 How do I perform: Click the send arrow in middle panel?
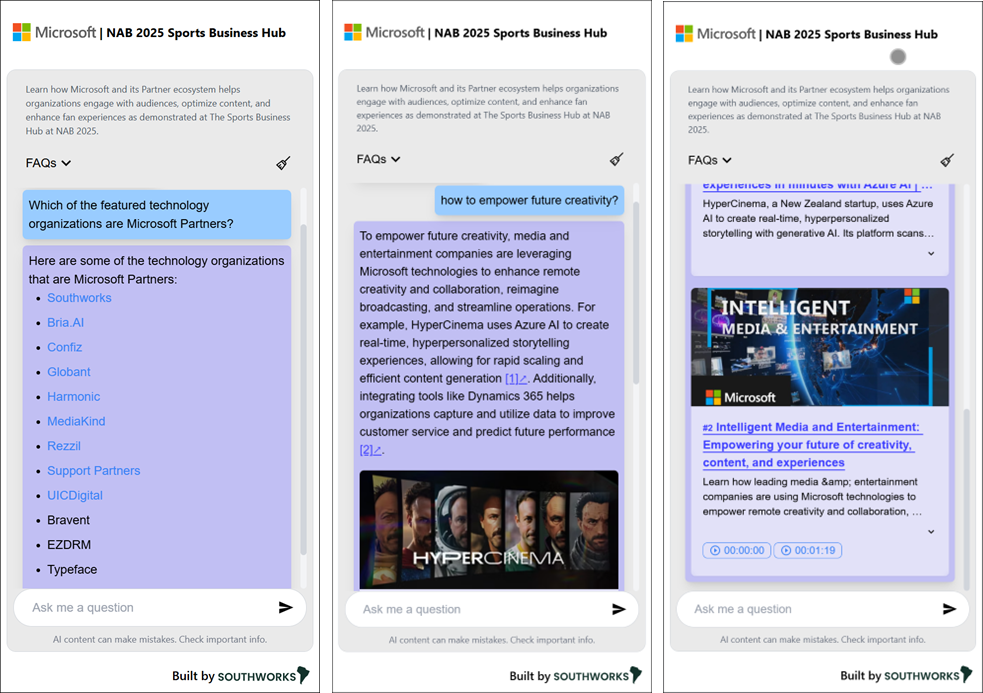click(619, 609)
